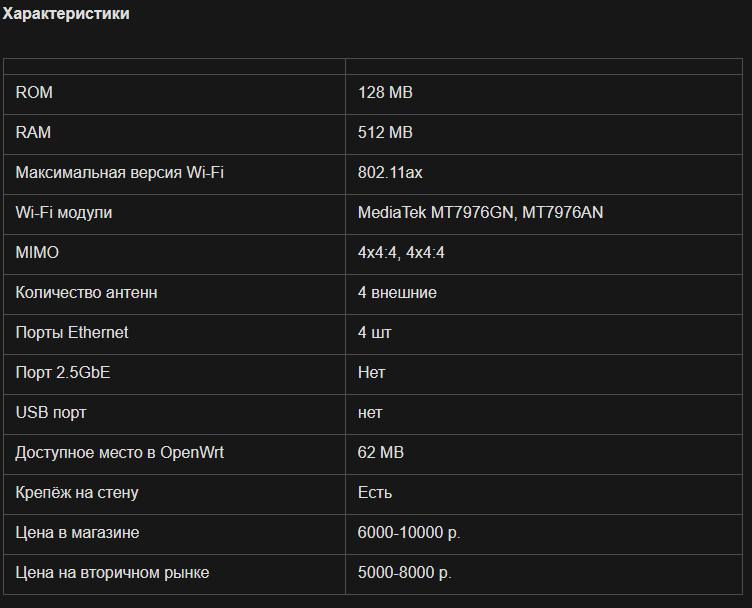Select the Wi-Fi модули label
The height and width of the screenshot is (608, 752).
pyautogui.click(x=64, y=212)
